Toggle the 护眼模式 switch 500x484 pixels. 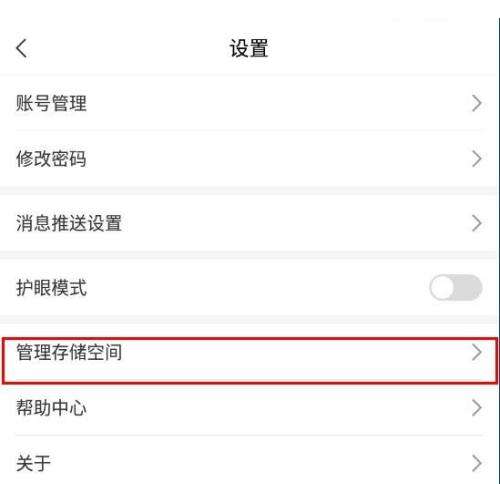click(x=456, y=287)
